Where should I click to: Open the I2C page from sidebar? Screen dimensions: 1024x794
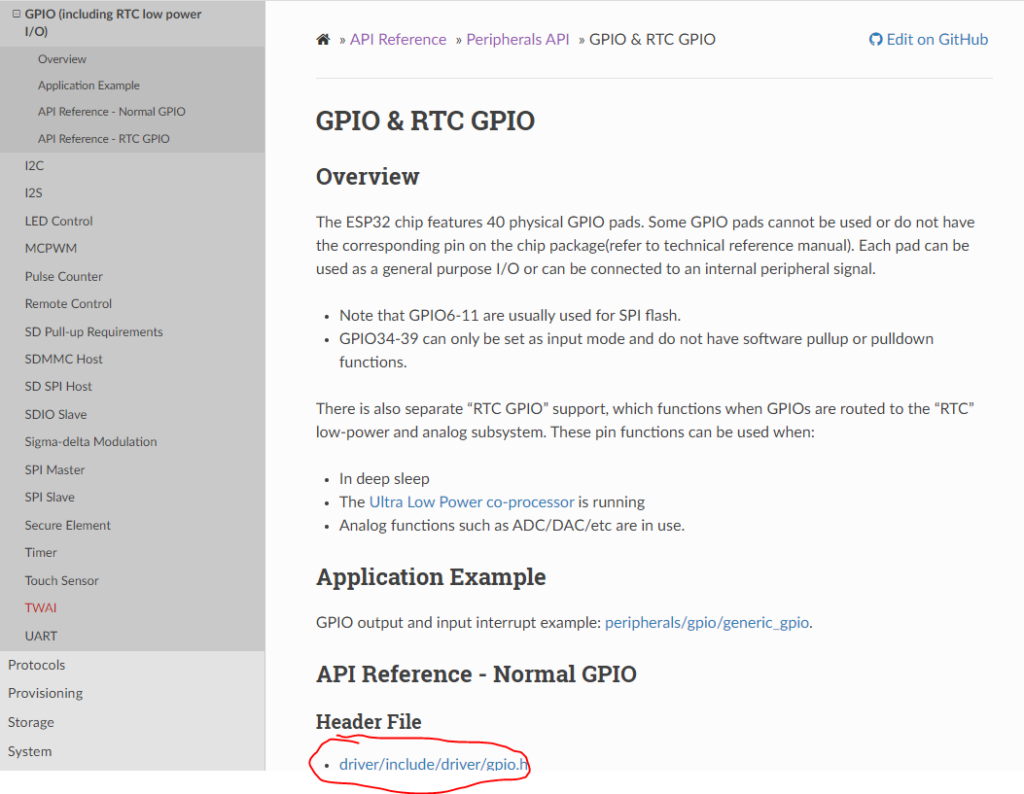tap(34, 166)
